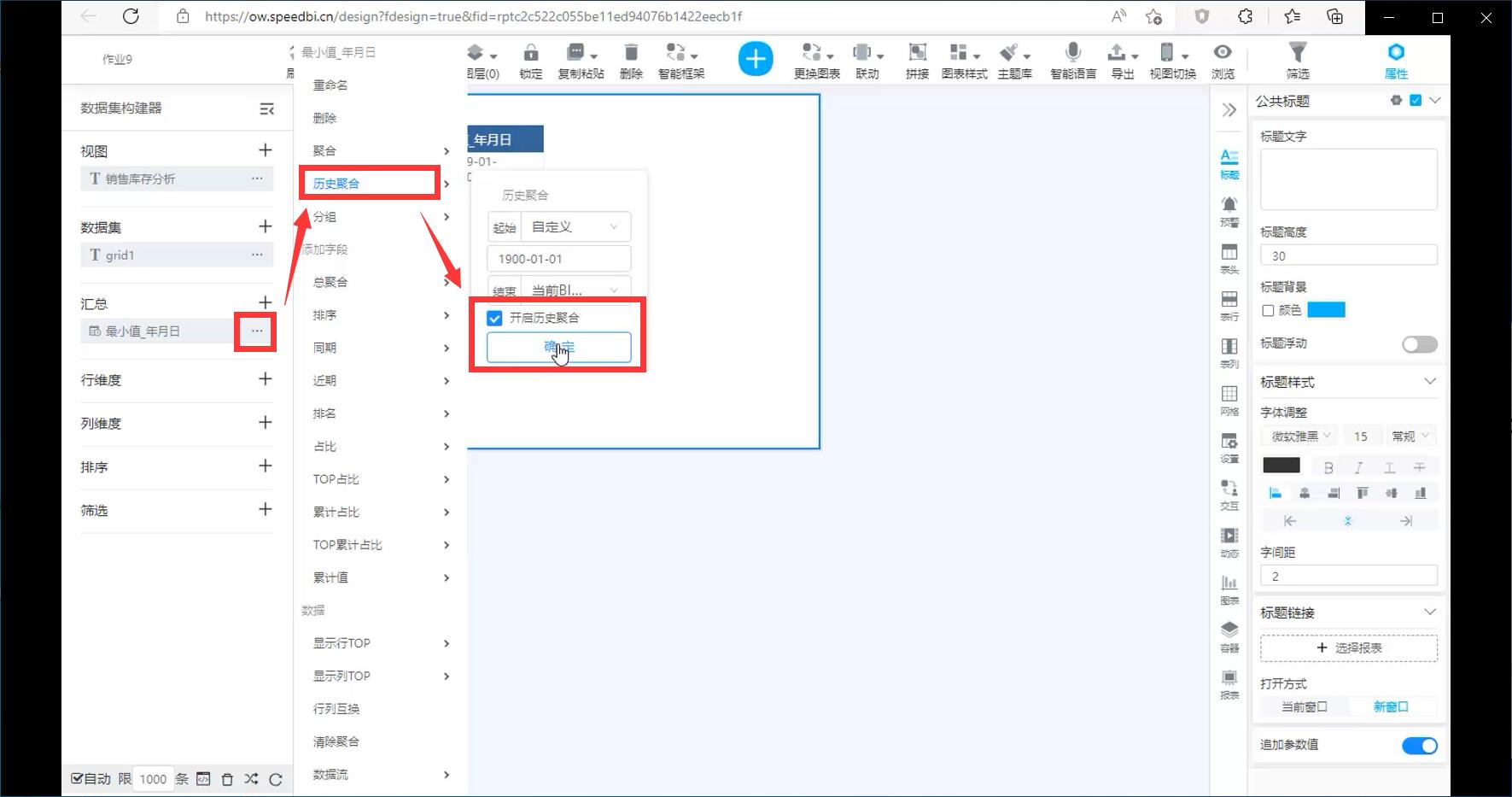Click the dark font color swatch

click(1281, 466)
